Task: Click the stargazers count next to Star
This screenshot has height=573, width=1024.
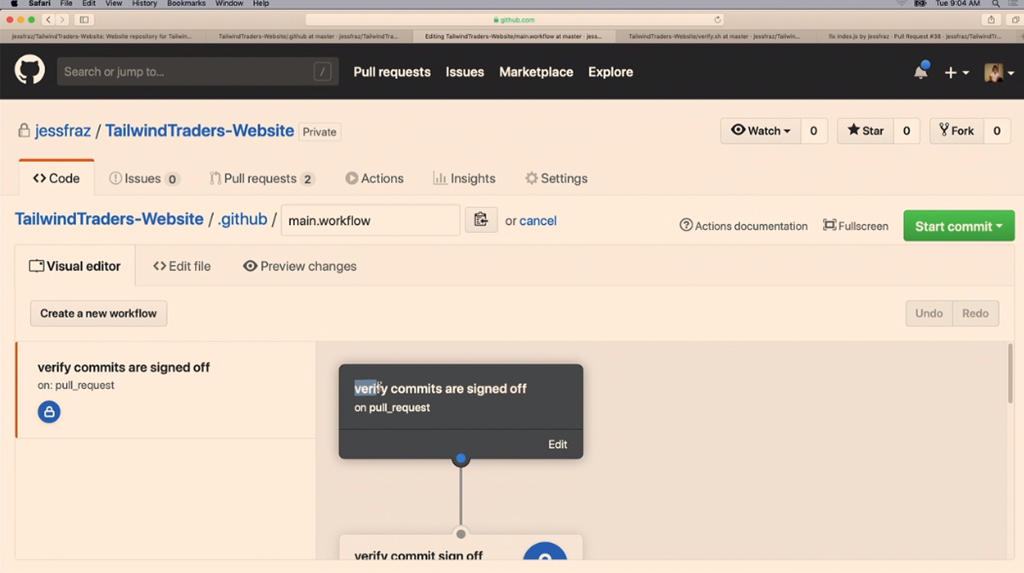Action: pyautogui.click(x=906, y=131)
